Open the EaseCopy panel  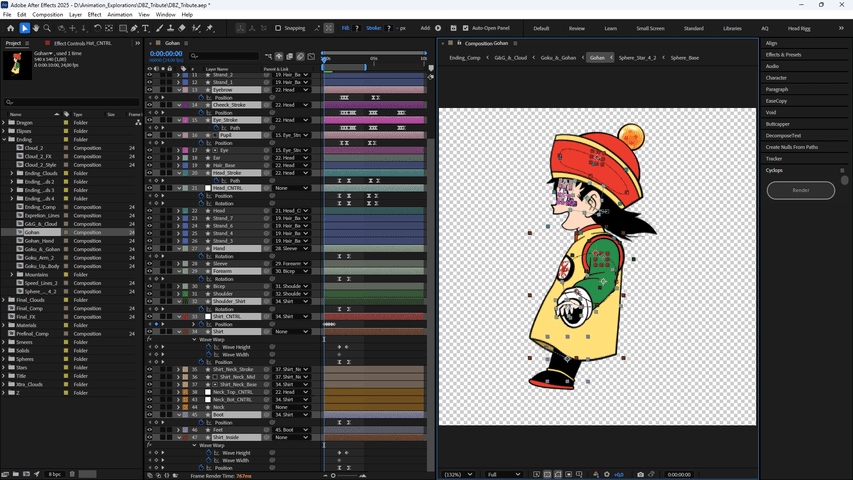point(776,101)
